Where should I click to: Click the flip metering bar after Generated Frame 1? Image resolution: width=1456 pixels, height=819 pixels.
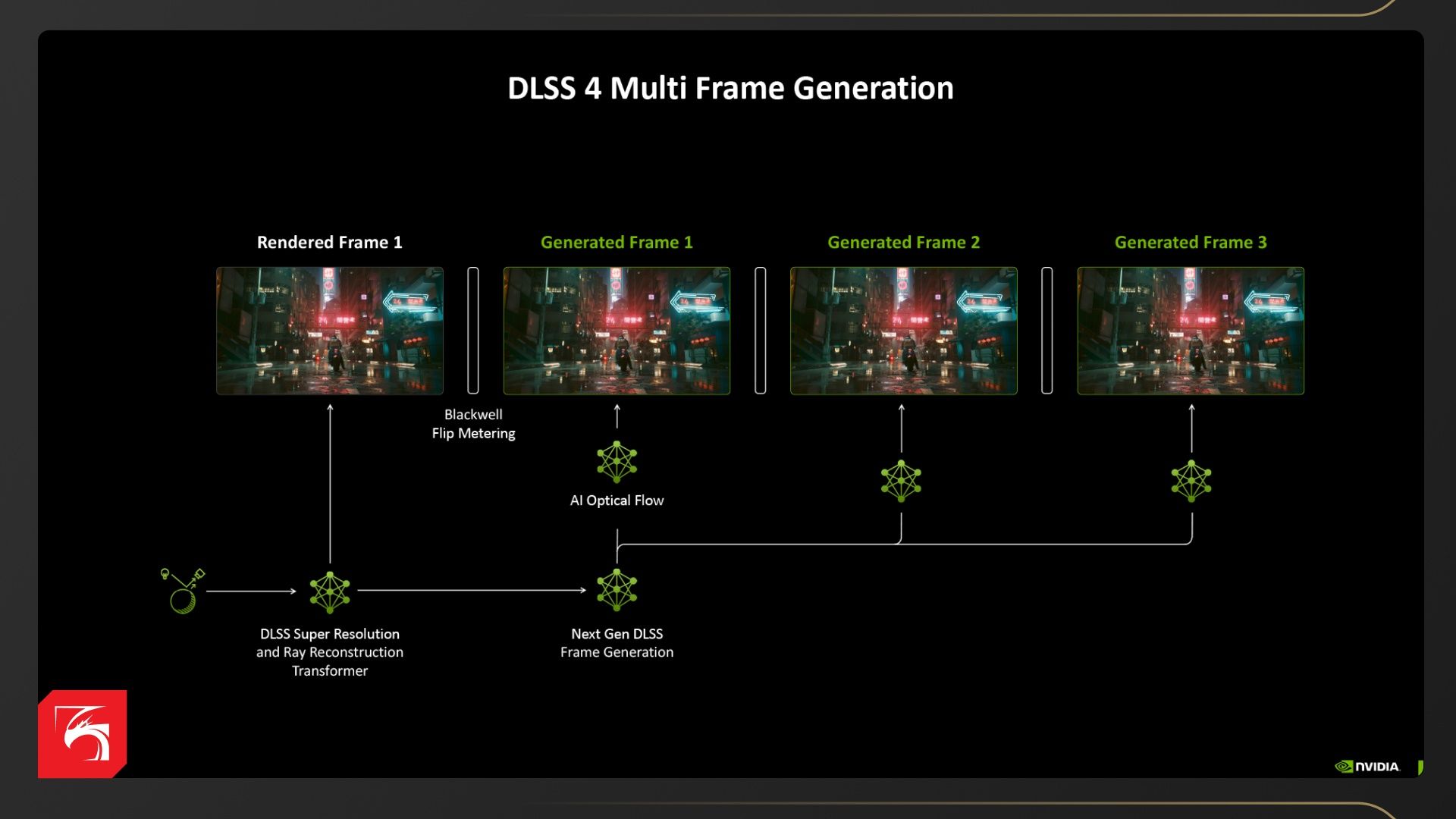pyautogui.click(x=761, y=331)
